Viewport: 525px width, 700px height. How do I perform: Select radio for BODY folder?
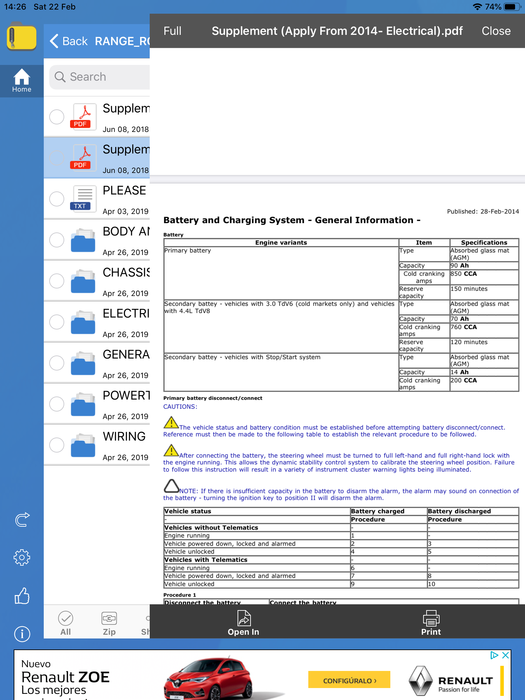pos(57,240)
